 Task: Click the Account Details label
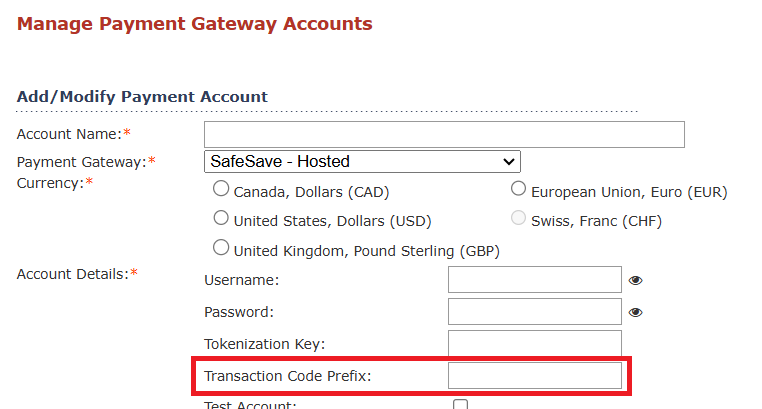pos(73,274)
